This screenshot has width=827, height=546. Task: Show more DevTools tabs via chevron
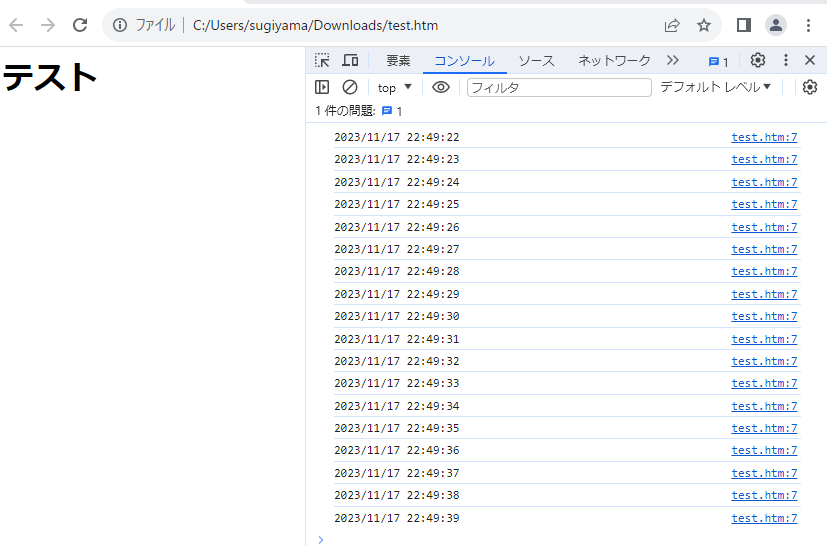673,61
